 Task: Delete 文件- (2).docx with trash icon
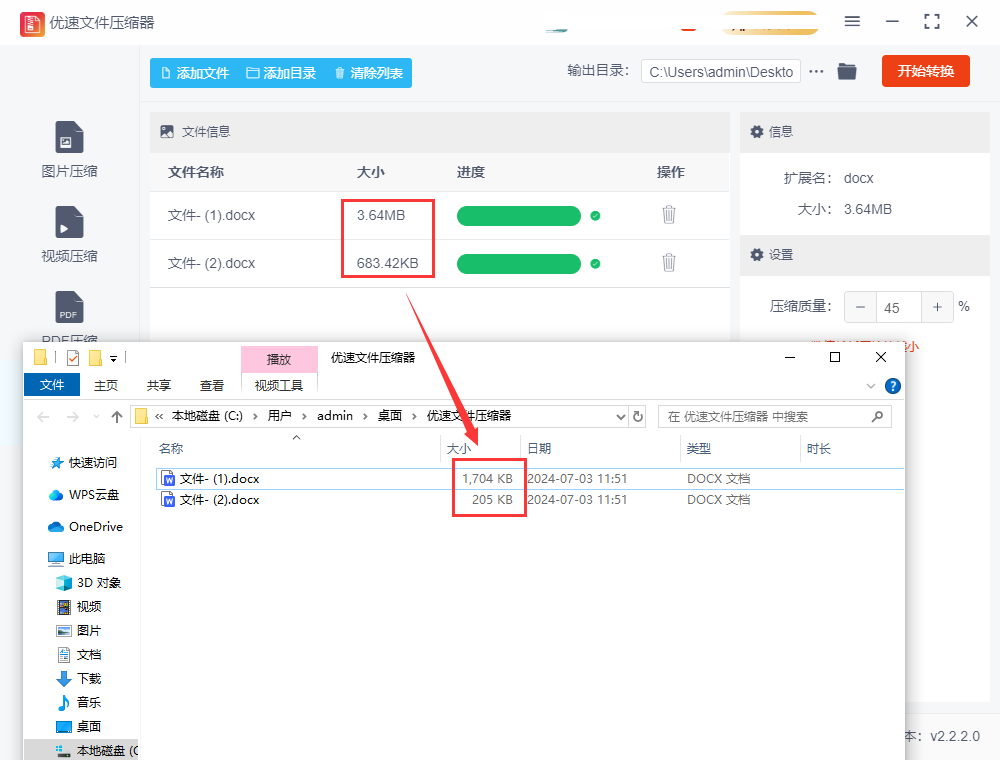tap(668, 263)
